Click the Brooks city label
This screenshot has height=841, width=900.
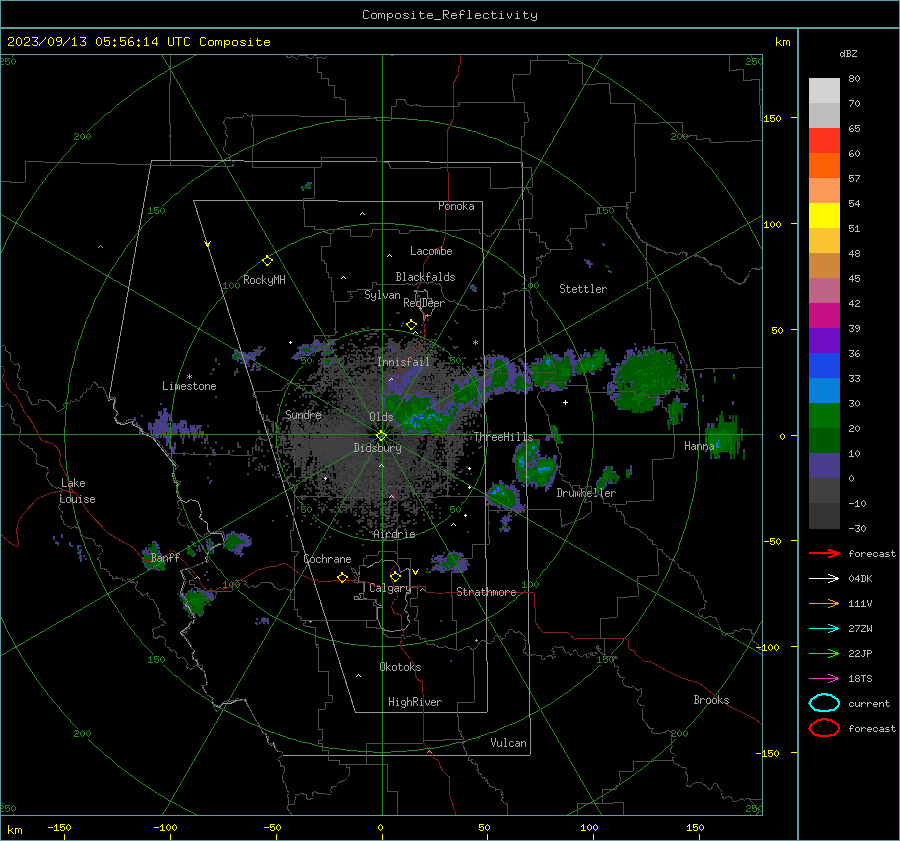[x=711, y=700]
